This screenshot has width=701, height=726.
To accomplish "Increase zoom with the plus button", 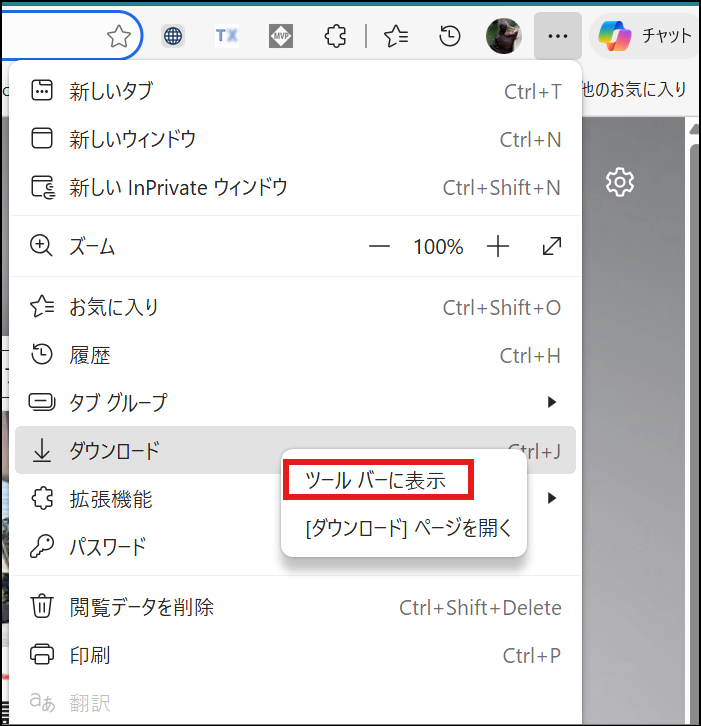I will [x=498, y=246].
